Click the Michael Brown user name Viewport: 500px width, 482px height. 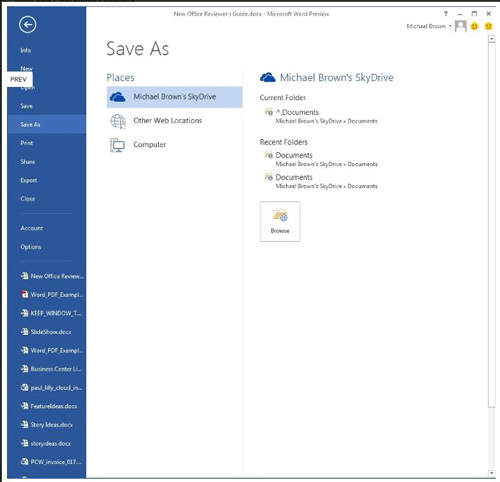426,26
